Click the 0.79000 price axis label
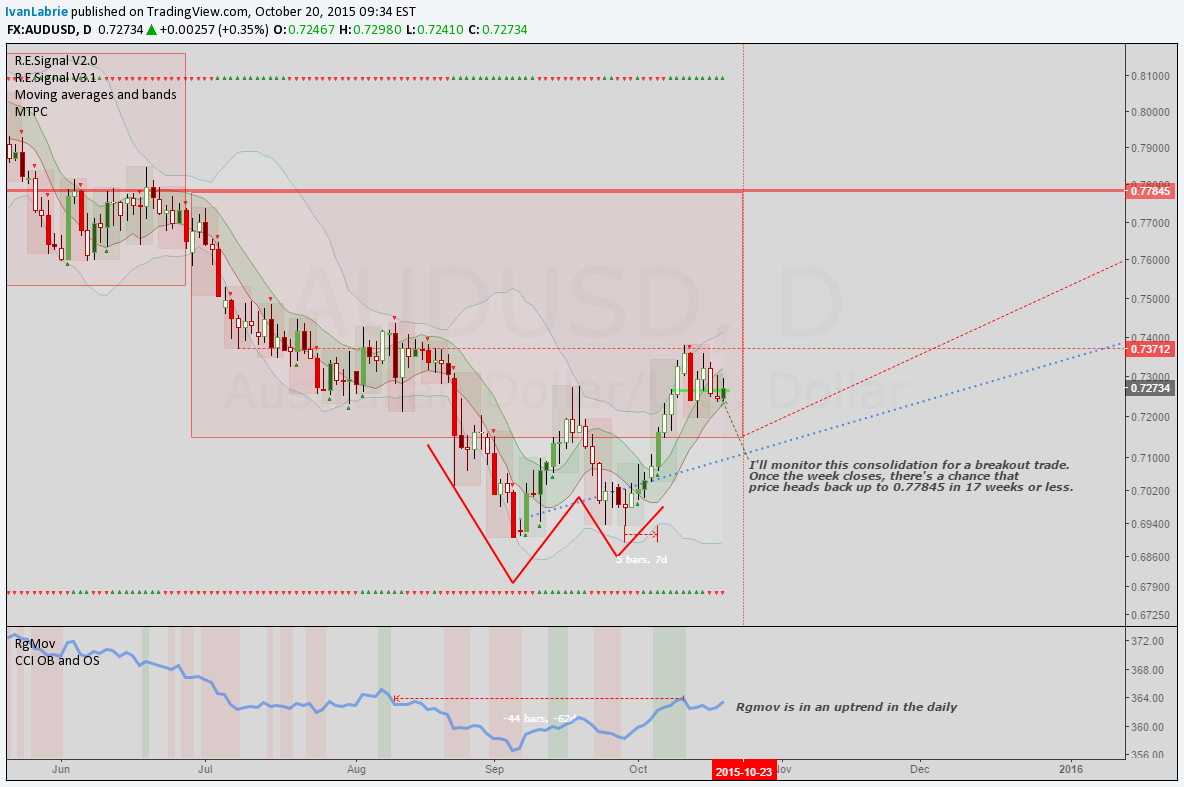 coord(1150,147)
